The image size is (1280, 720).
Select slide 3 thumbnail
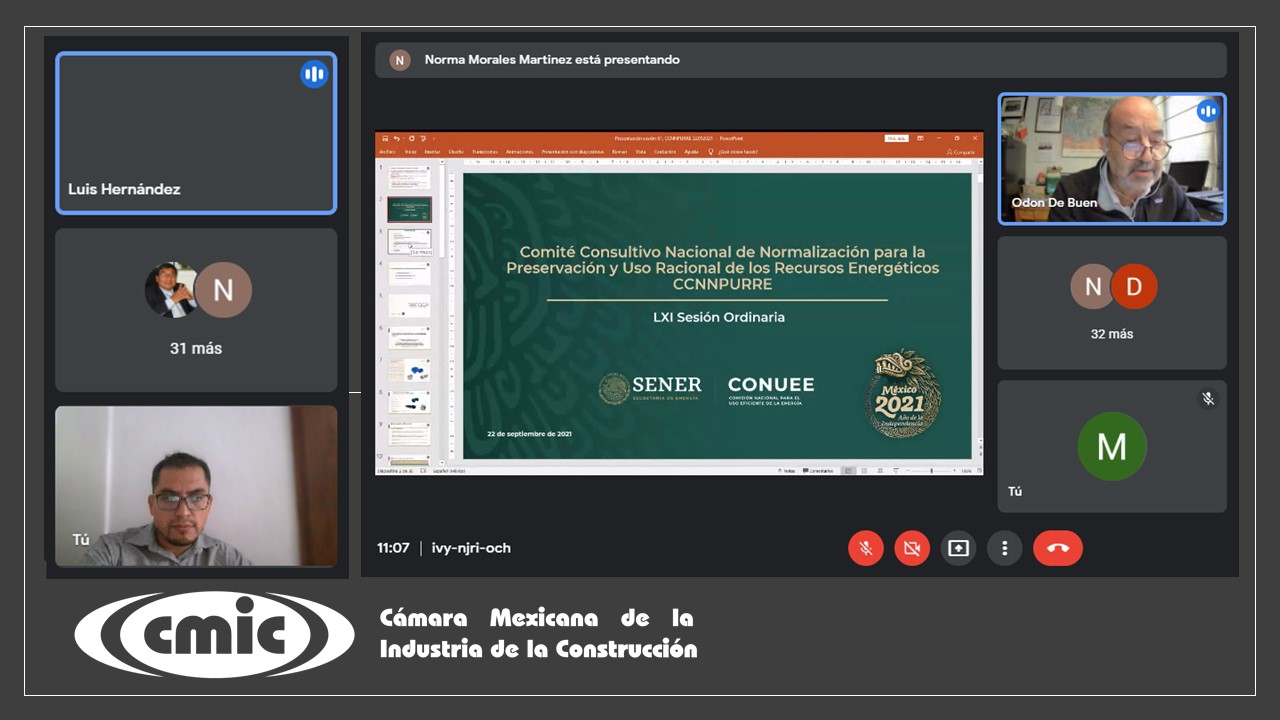click(x=409, y=240)
